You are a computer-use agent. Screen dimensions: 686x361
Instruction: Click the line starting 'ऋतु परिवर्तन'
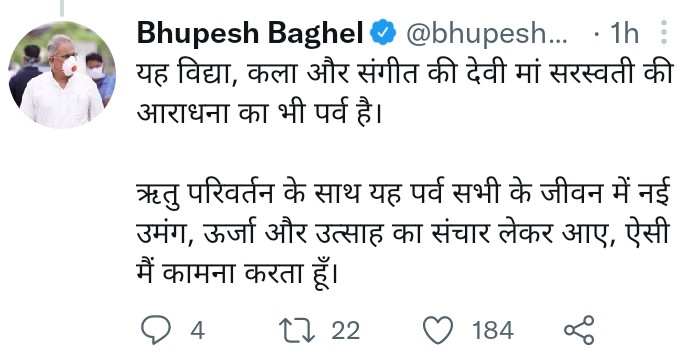click(403, 193)
